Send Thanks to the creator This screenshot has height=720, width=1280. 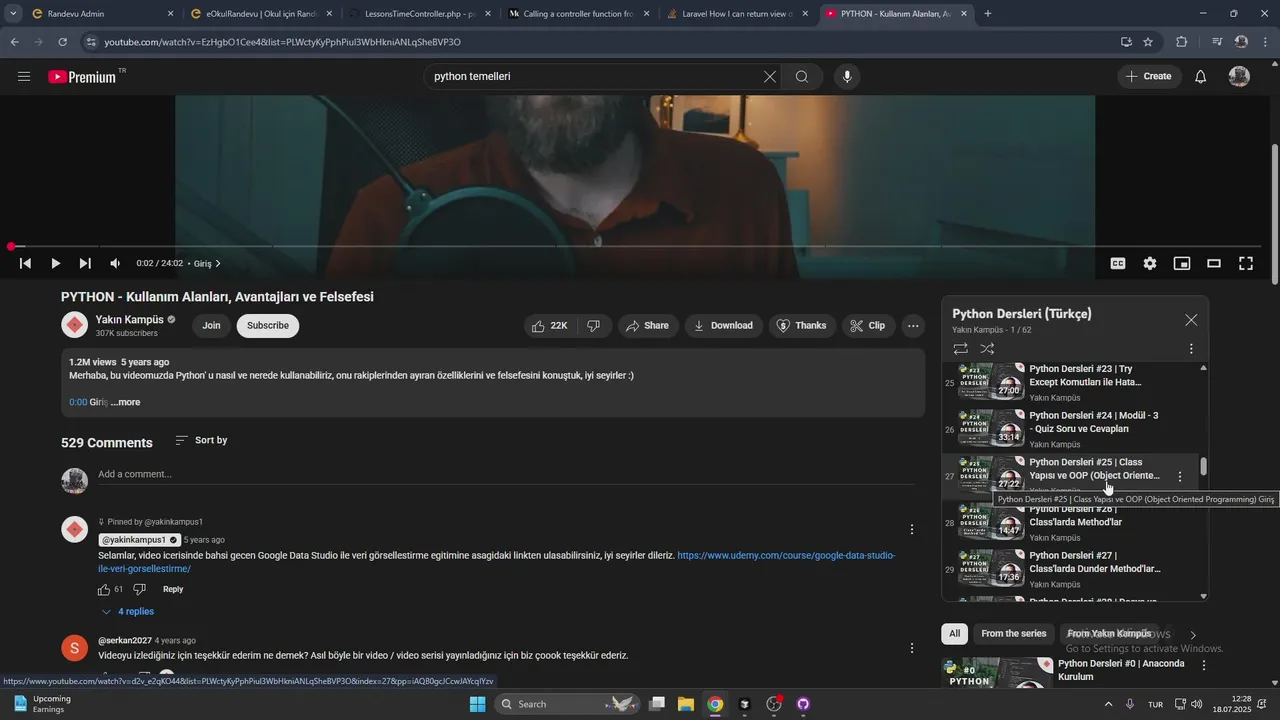[x=802, y=326]
